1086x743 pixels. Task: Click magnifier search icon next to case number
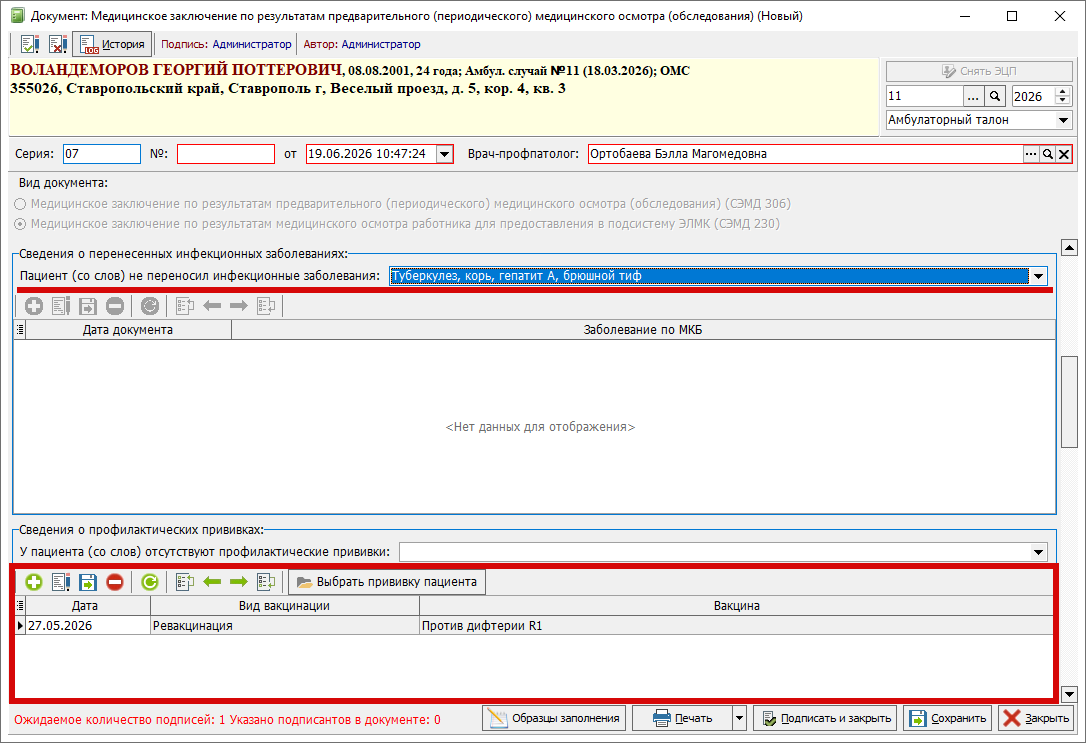click(x=995, y=96)
